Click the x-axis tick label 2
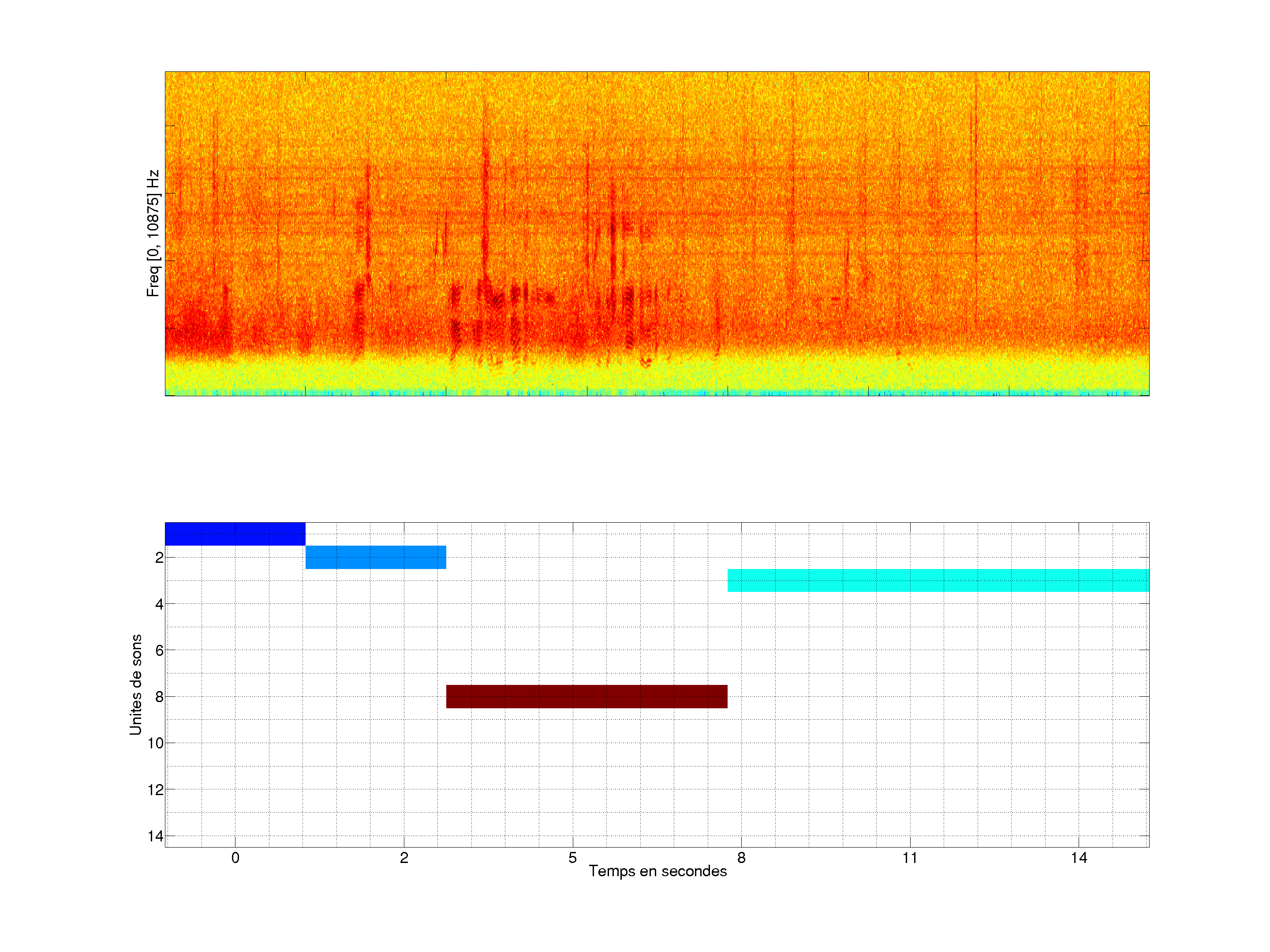The width and height of the screenshot is (1270, 952). (403, 858)
